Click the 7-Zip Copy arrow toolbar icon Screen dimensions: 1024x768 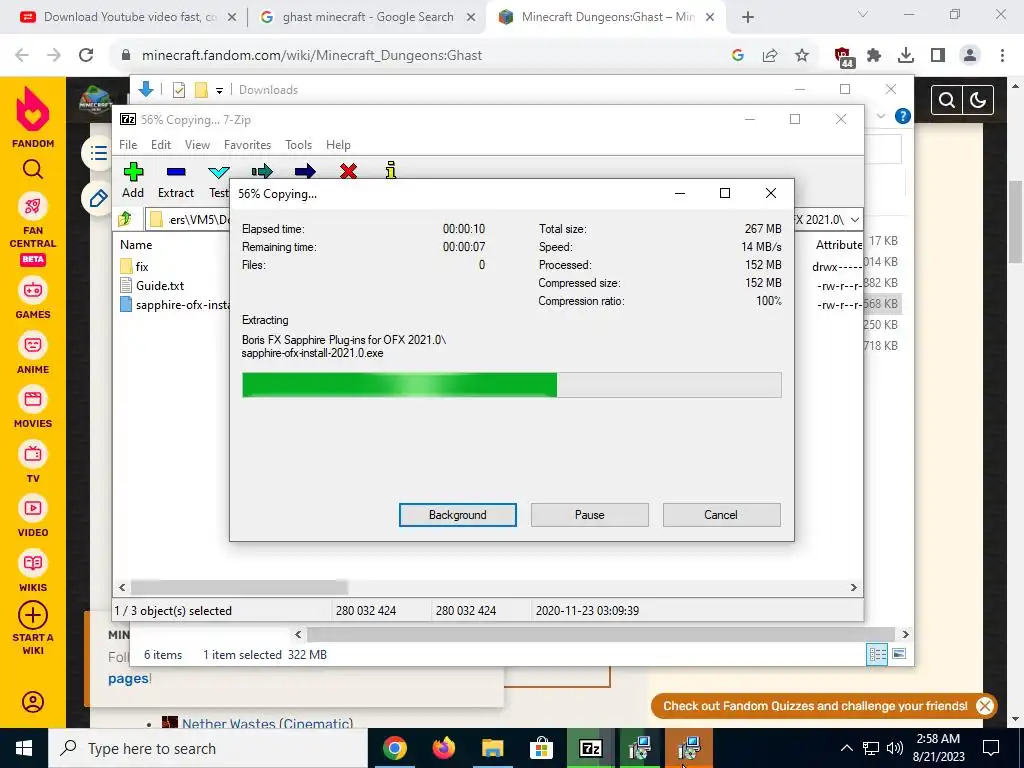tap(262, 171)
